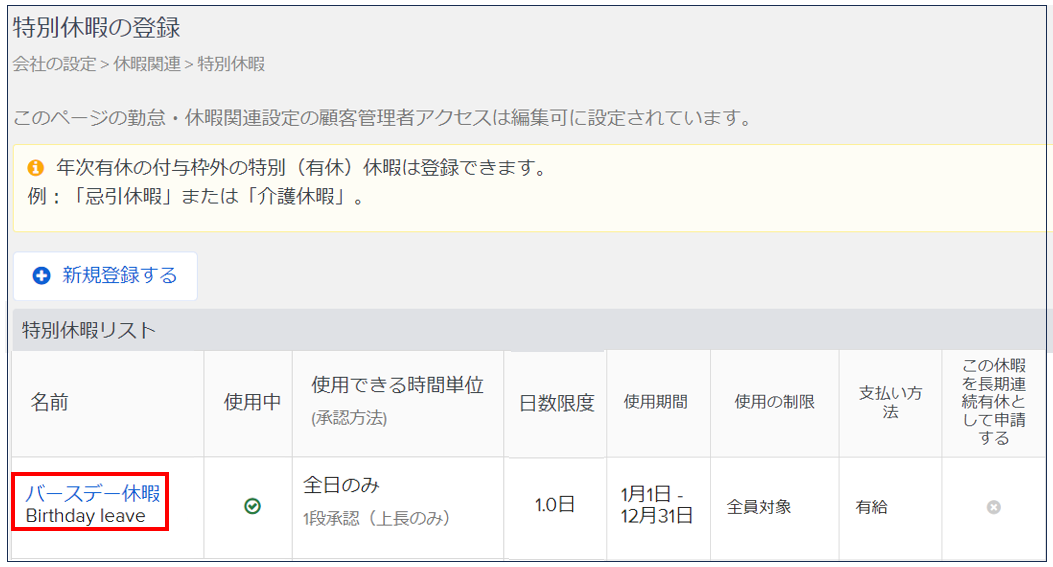Click the 使用中 column header
The height and width of the screenshot is (567, 1053).
252,402
